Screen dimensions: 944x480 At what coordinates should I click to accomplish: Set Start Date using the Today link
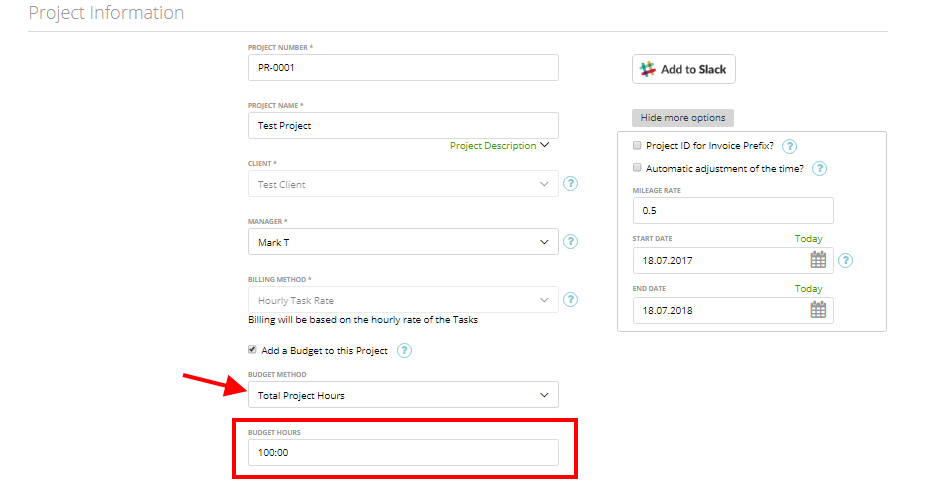point(809,238)
